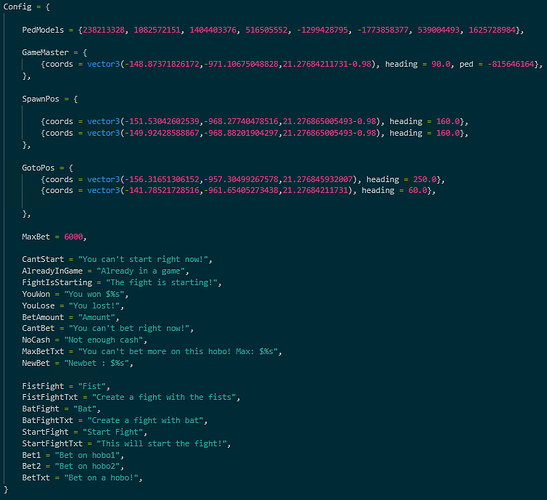Click string "Create a fight with the fists"
The height and width of the screenshot is (500, 547).
click(x=164, y=397)
